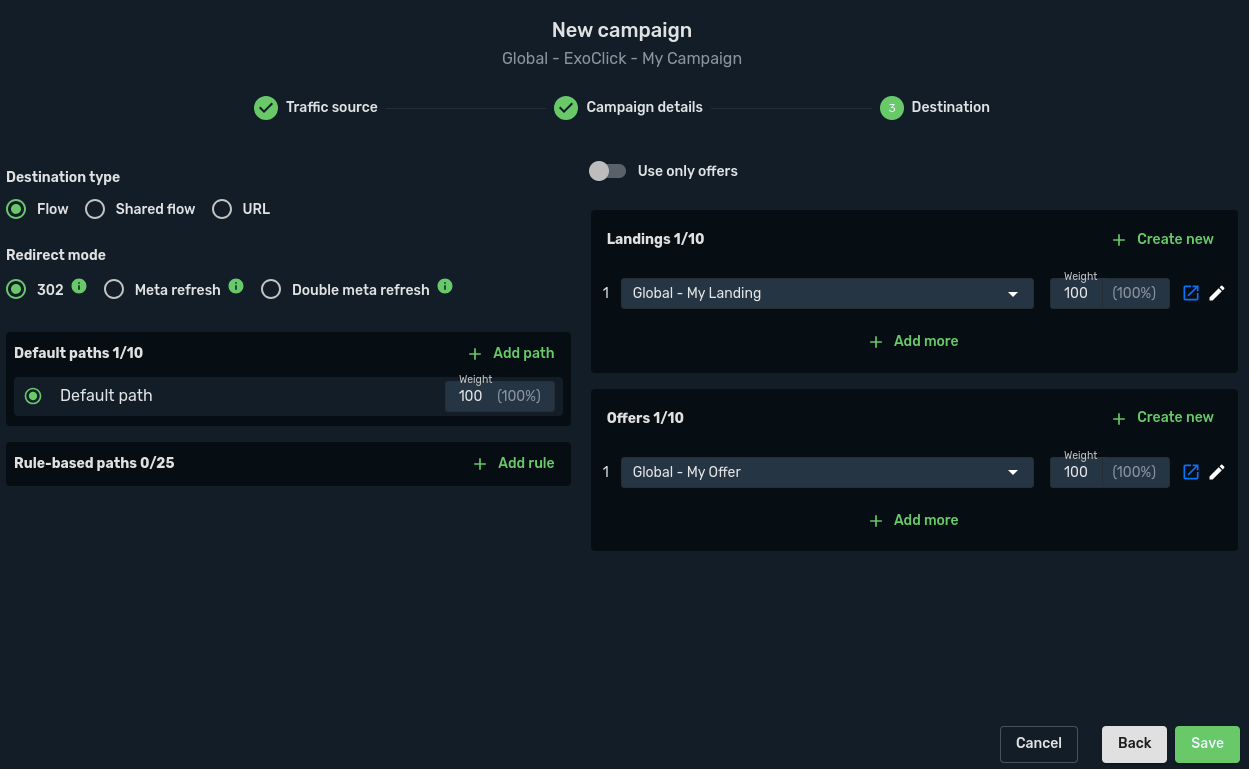Click Default path weight input field

coord(471,396)
